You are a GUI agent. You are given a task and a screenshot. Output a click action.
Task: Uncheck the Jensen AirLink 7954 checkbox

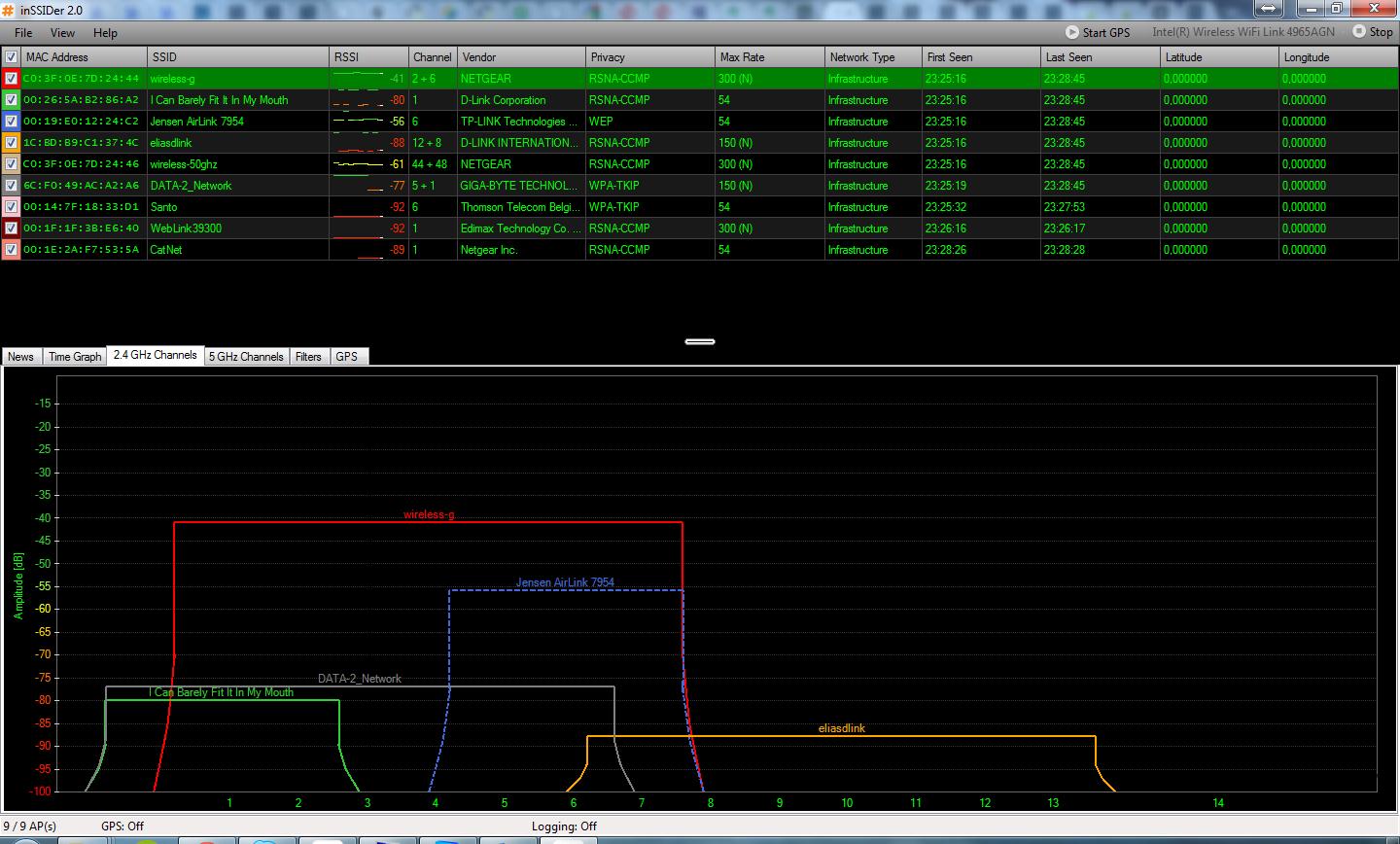[12, 122]
